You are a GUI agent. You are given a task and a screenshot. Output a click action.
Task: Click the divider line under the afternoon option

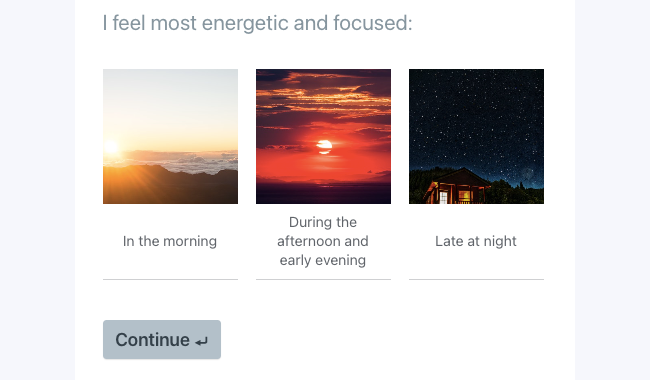[323, 279]
